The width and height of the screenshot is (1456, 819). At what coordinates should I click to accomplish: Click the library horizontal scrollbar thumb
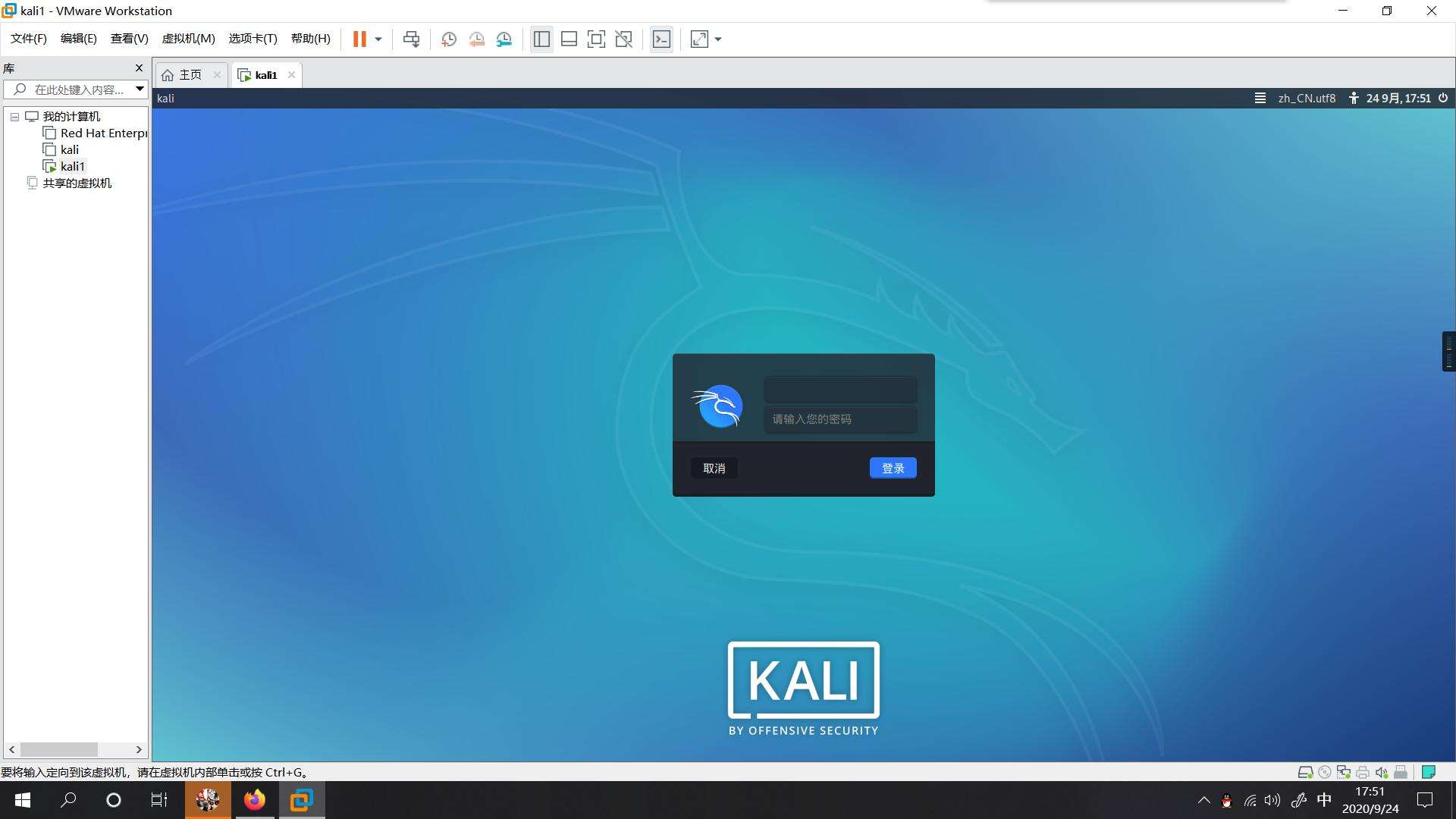click(59, 749)
